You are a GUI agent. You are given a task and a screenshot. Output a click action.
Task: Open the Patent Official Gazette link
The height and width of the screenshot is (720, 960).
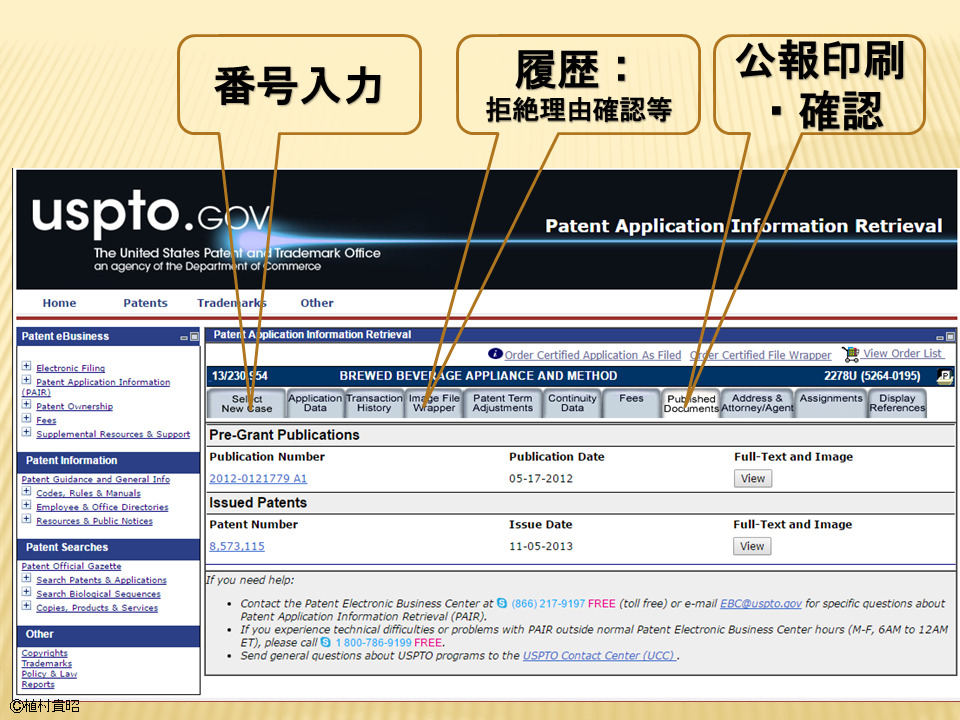(x=71, y=566)
